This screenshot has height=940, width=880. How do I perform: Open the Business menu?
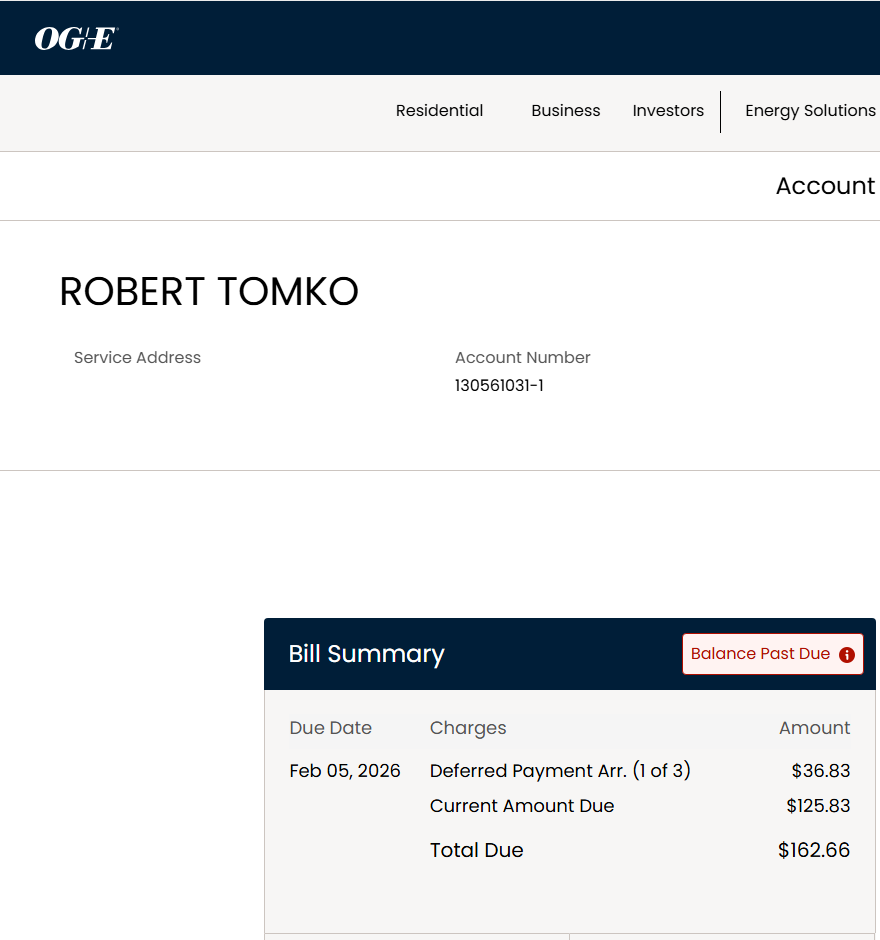(x=565, y=111)
